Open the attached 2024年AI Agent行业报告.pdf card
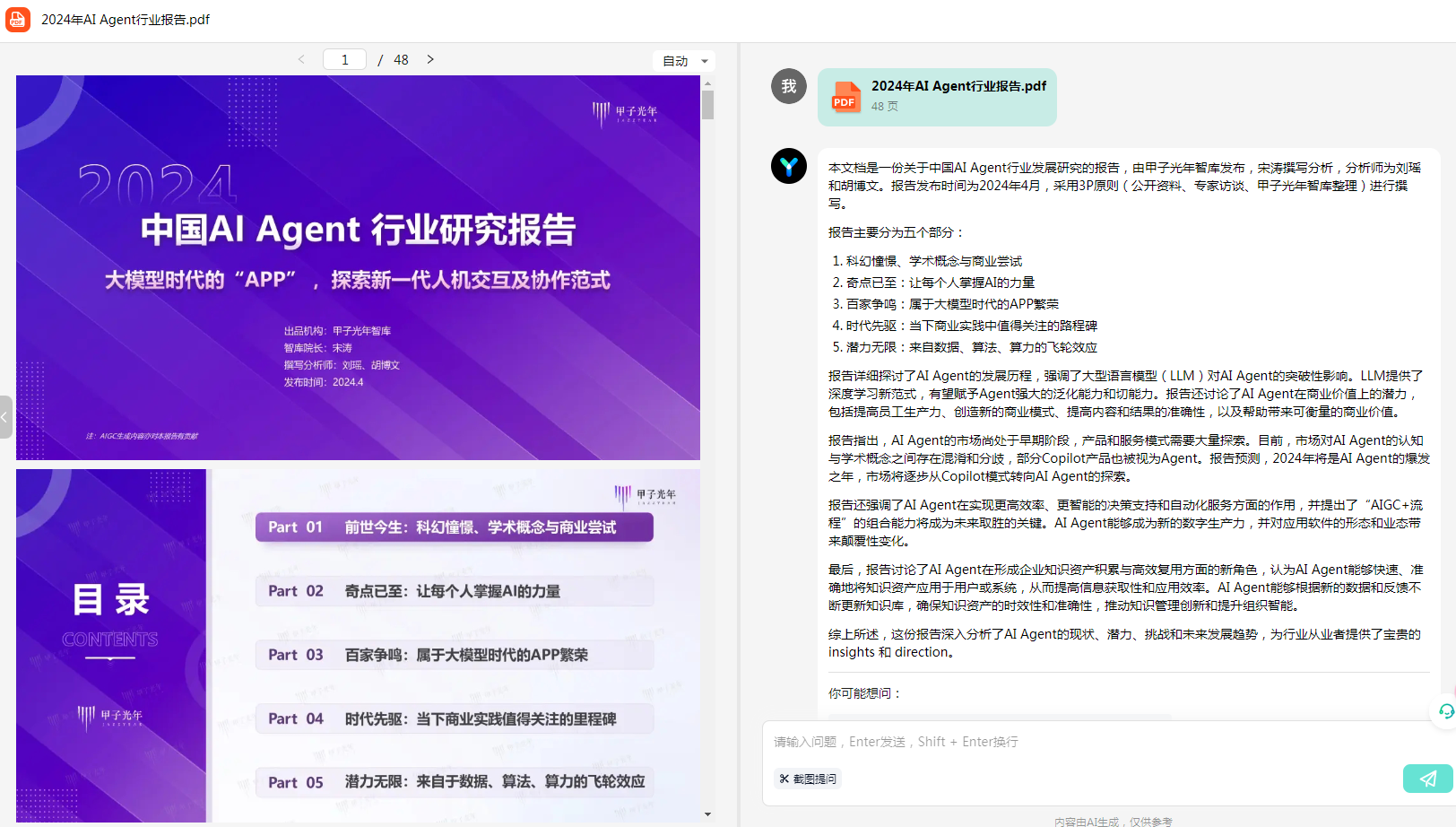The height and width of the screenshot is (827, 1456). 937,97
